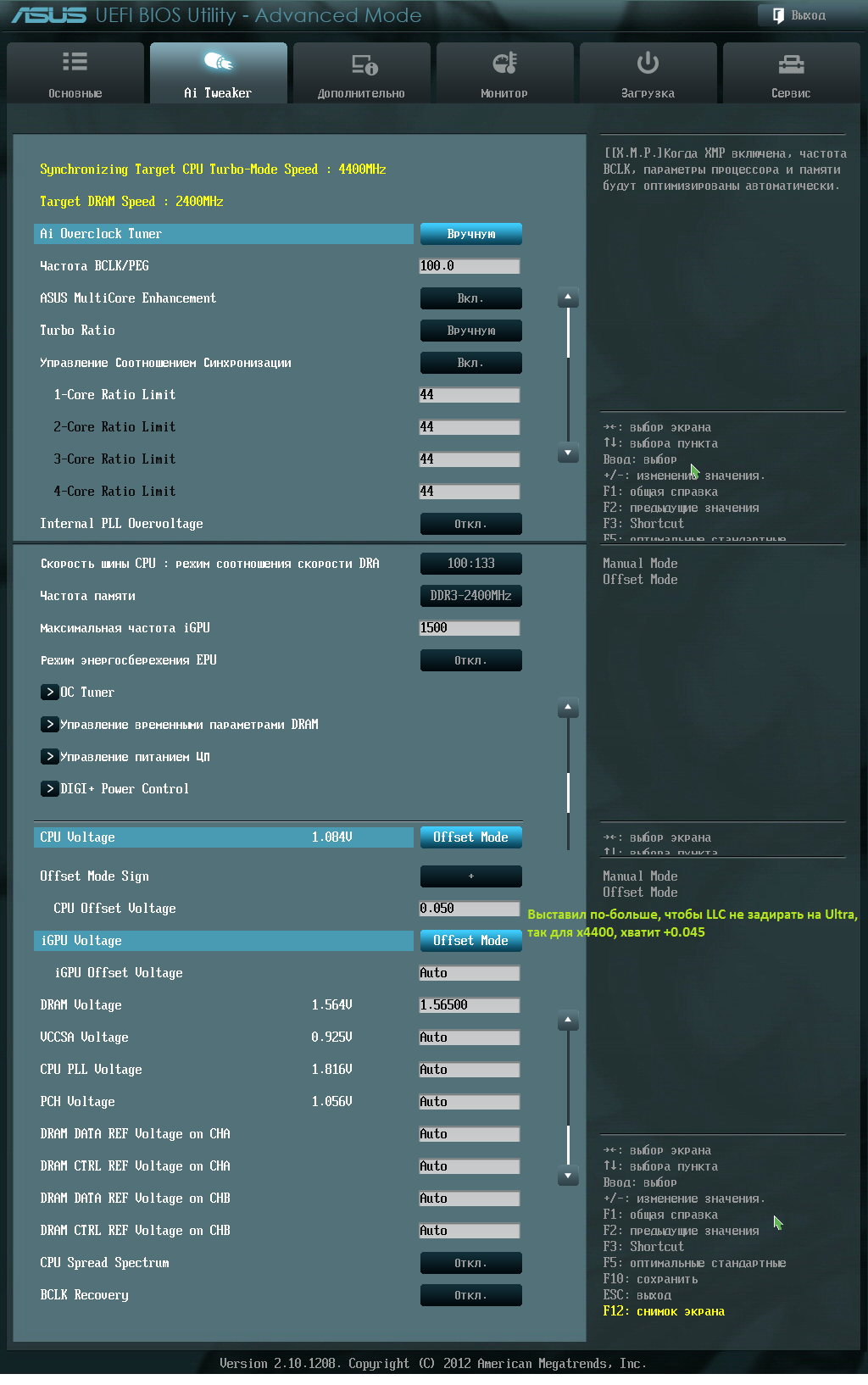Edit the Частота BCLK/PEG 100.0 field

tap(470, 266)
